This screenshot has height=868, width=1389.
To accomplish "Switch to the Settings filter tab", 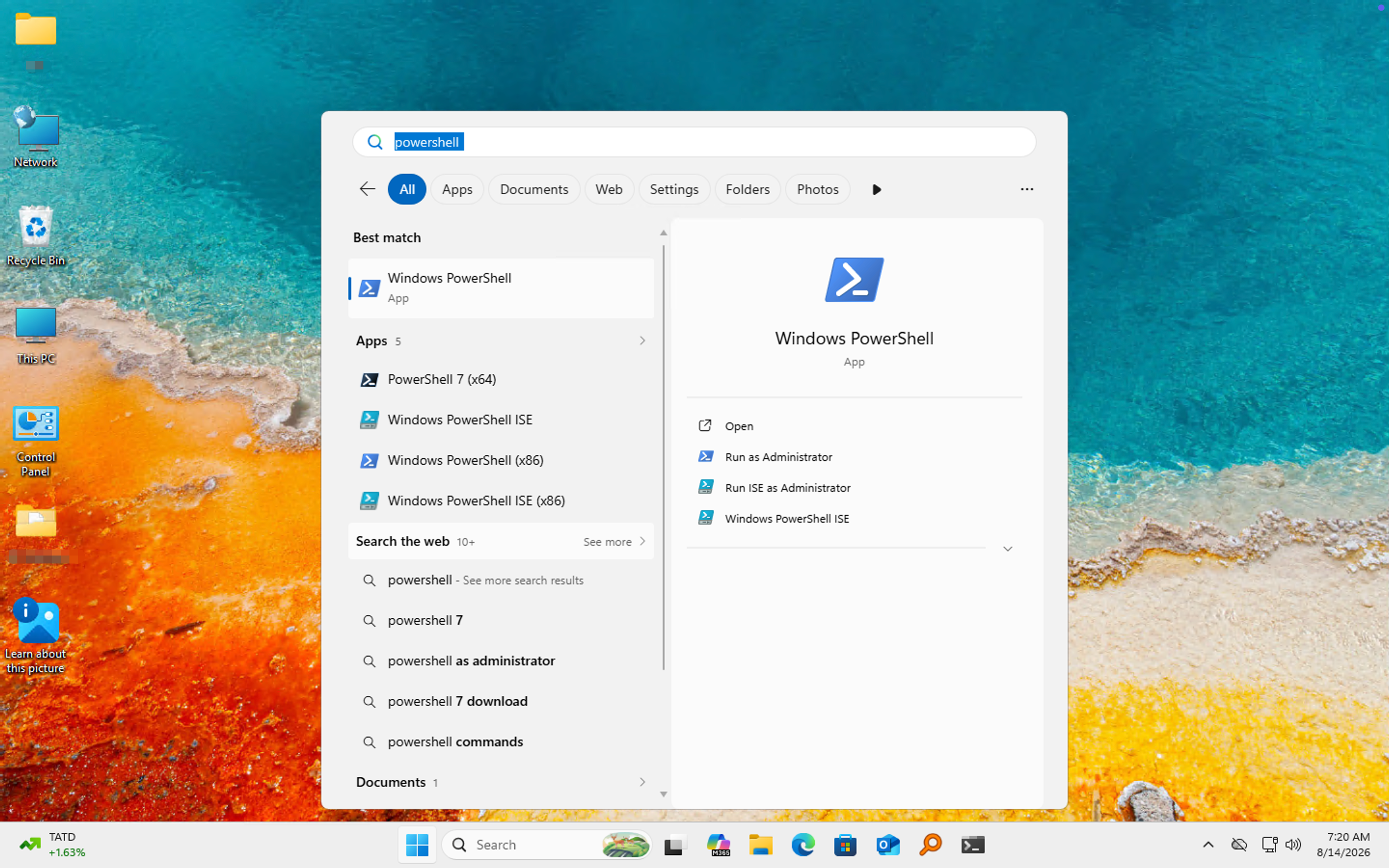I will 674,189.
